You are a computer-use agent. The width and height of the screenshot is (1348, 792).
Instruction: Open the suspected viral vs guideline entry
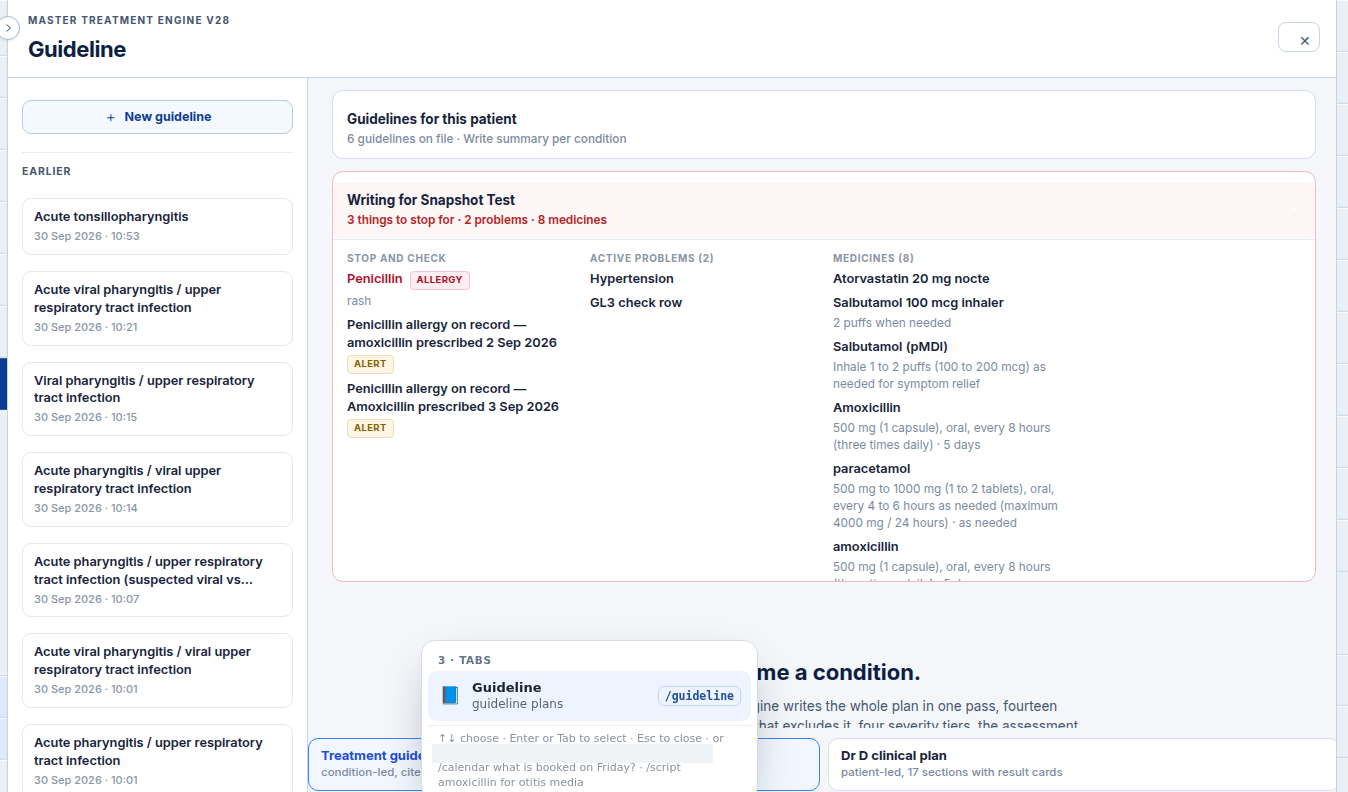pyautogui.click(x=157, y=580)
